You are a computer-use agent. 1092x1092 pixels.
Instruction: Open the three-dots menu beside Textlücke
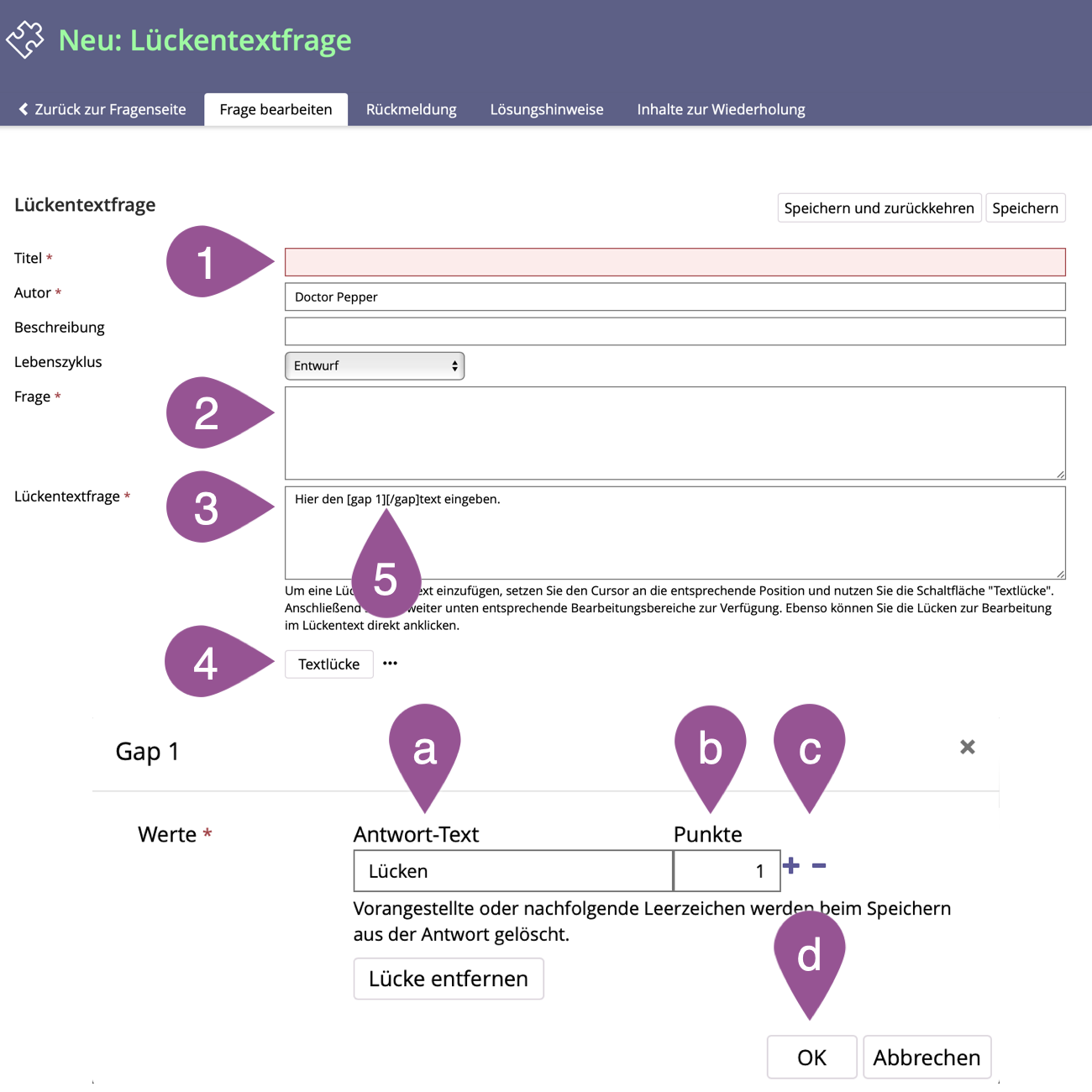390,664
